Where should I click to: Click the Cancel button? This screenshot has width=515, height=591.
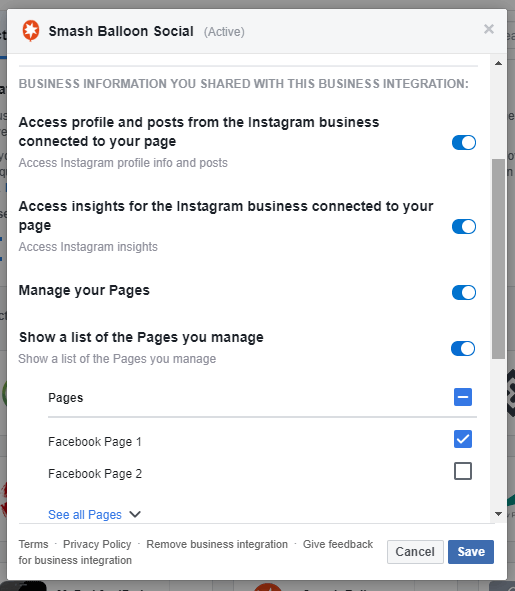(415, 552)
